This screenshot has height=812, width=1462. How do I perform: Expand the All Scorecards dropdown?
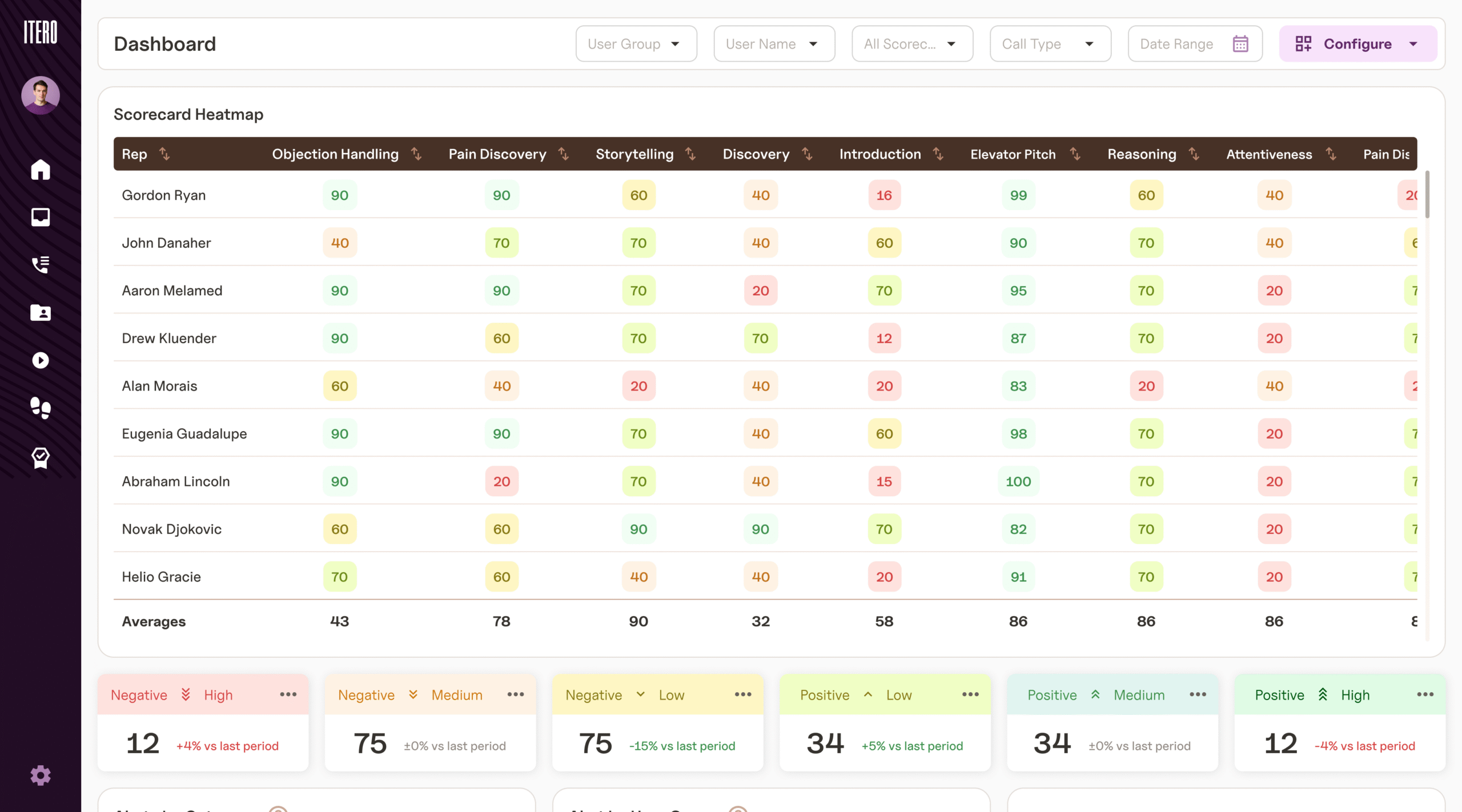911,44
